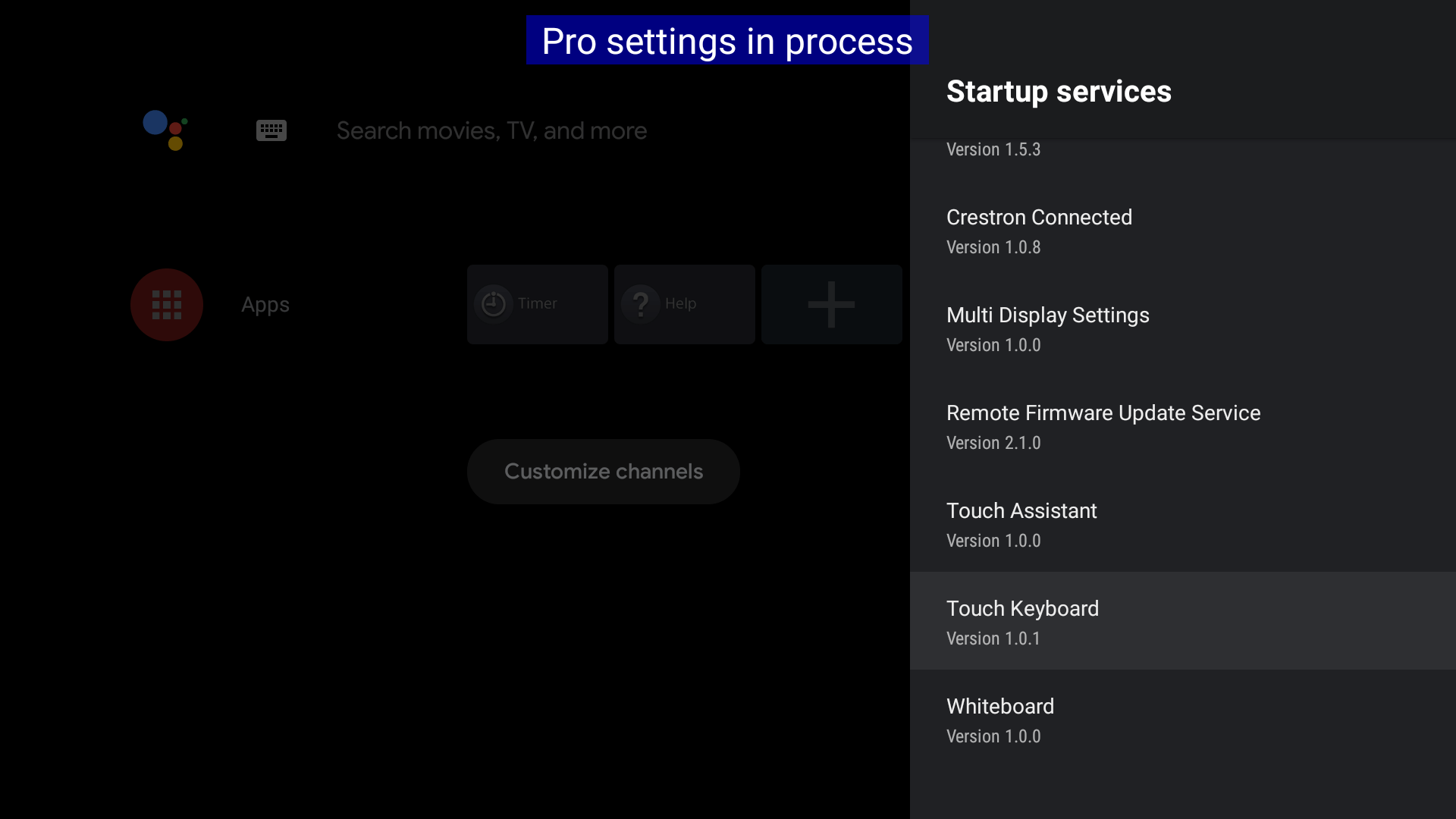Click the Help question mark icon

pos(641,304)
